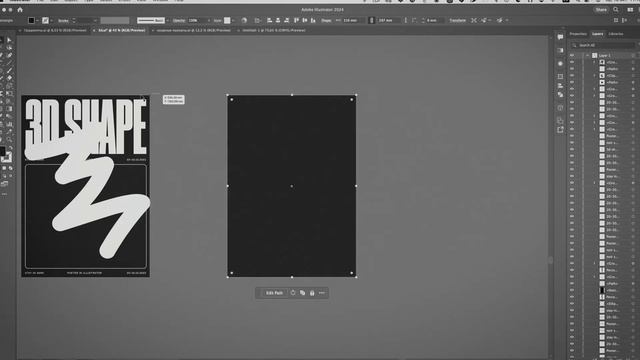
Task: Select the Direct Selection tool in toolbar
Action: pos(9,40)
